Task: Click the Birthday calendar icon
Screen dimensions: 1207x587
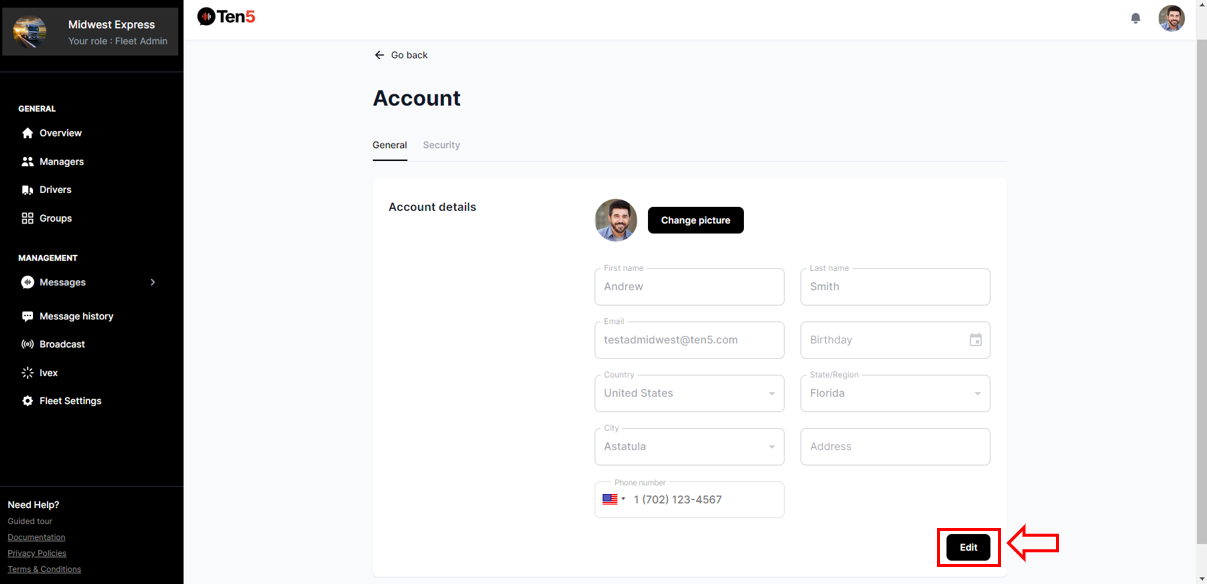Action: 975,340
